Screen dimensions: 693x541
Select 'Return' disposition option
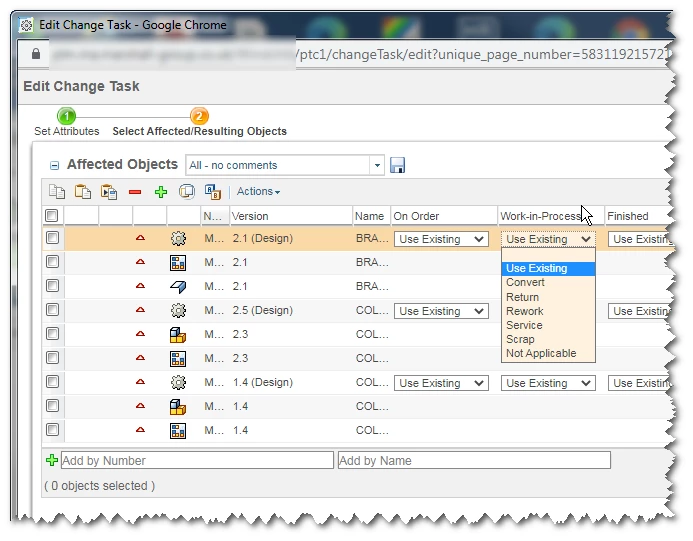pos(548,297)
